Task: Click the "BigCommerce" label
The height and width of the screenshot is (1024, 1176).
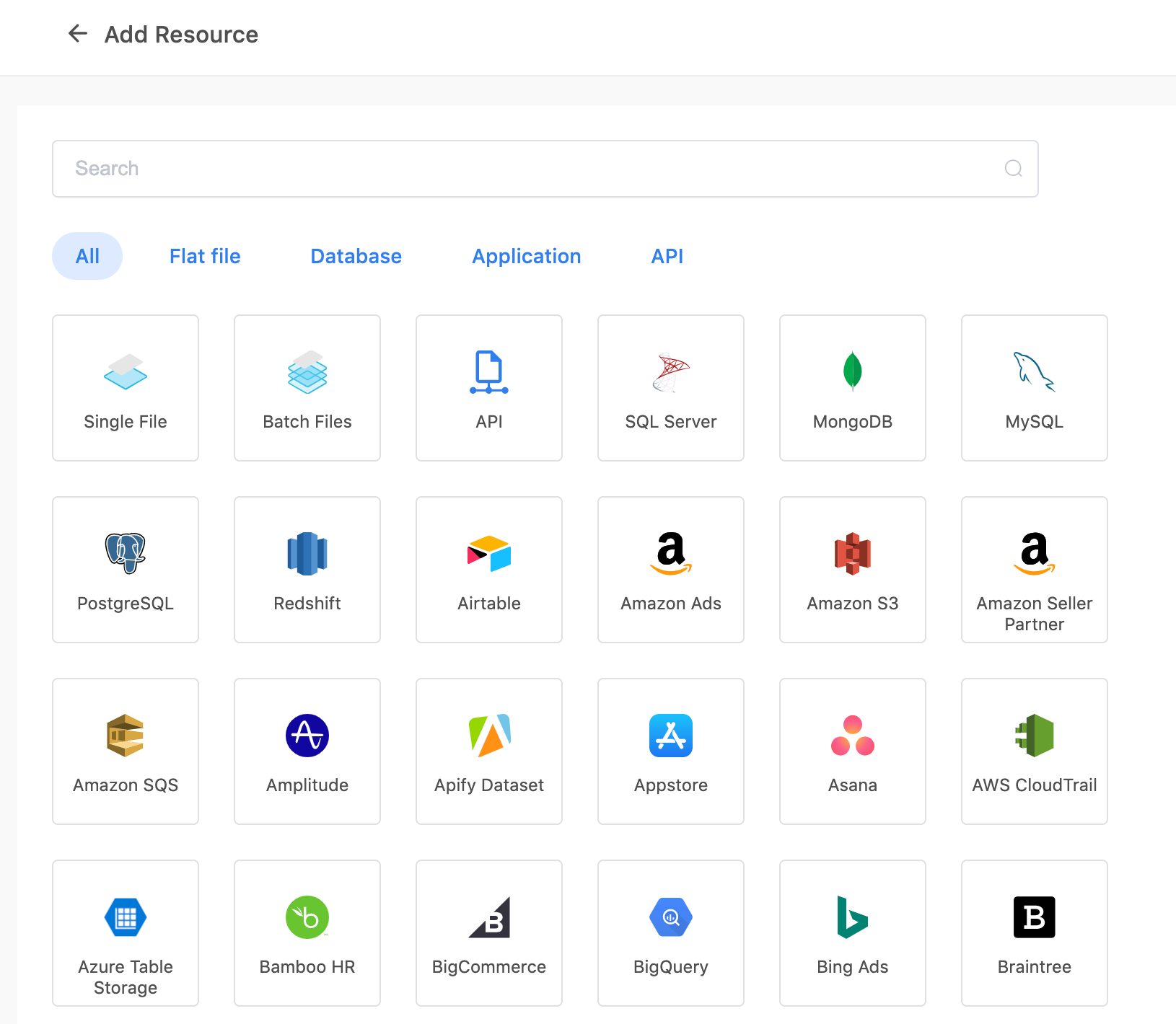Action: 489,967
